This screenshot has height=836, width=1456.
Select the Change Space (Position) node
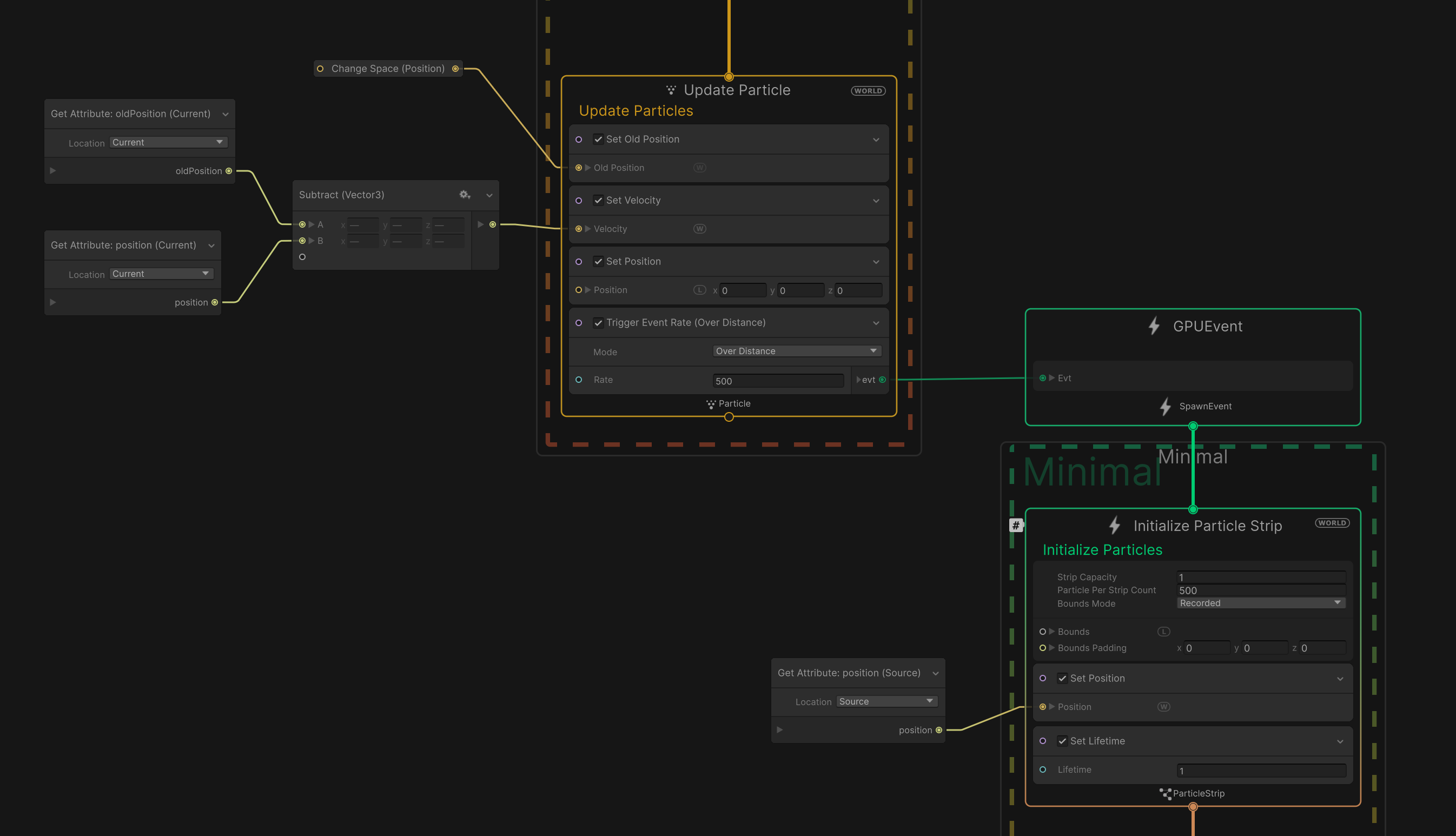point(388,69)
